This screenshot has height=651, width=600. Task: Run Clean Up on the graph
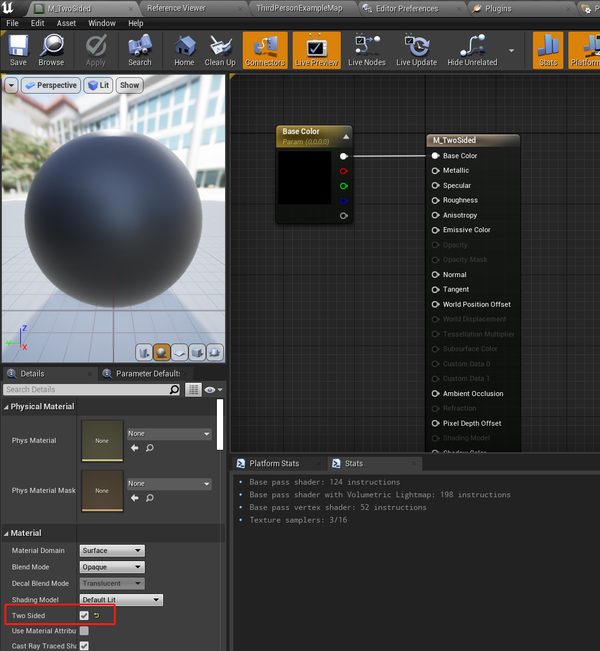220,50
